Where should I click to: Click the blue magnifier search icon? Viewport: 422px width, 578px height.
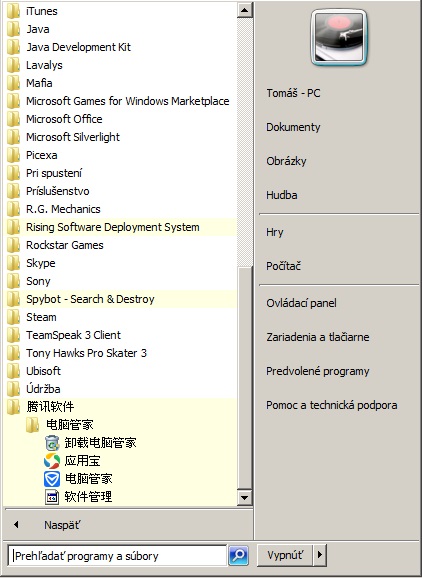tap(238, 555)
